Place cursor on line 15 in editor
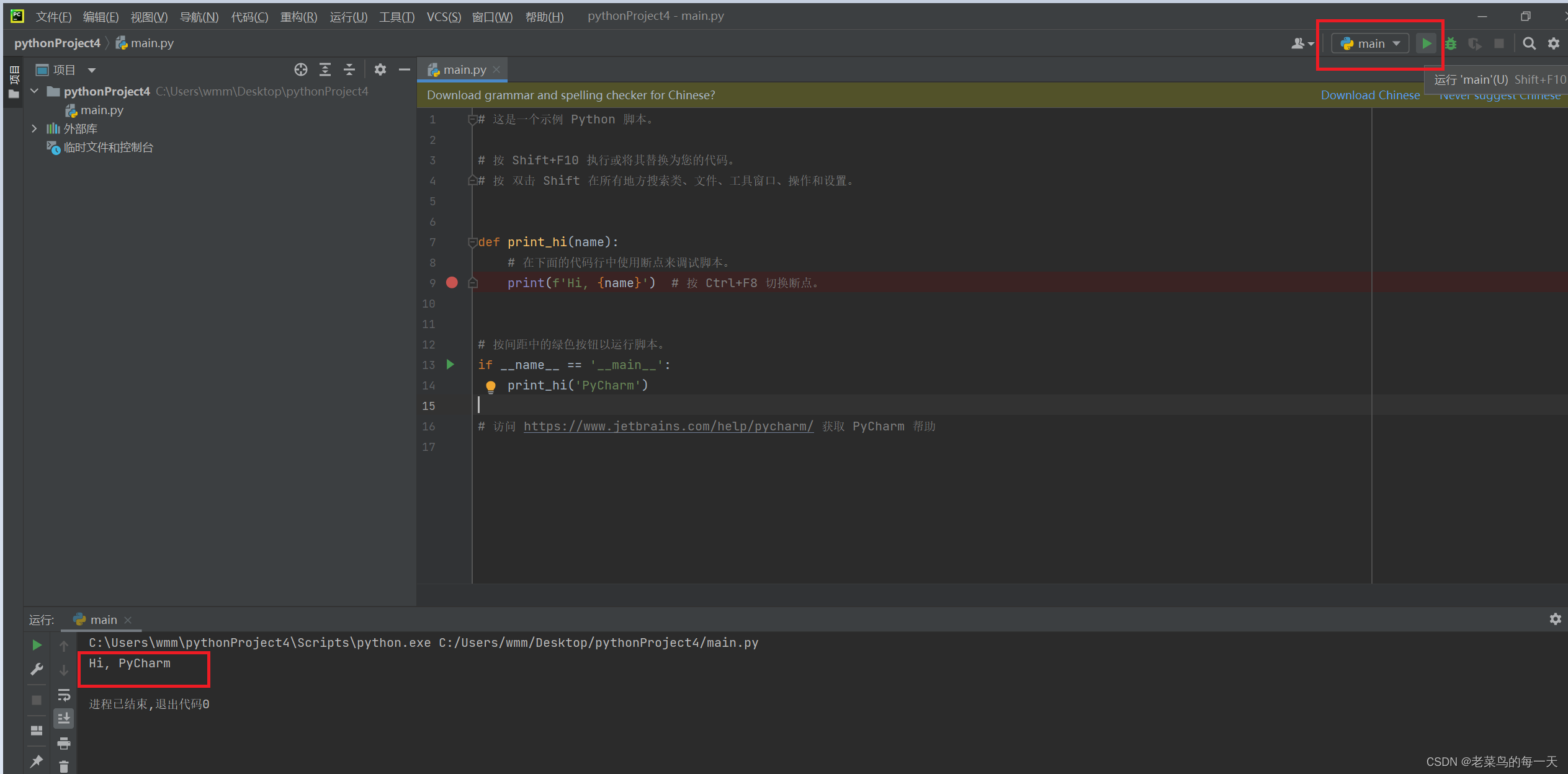Screen dimensions: 1568x774 [993, 406]
